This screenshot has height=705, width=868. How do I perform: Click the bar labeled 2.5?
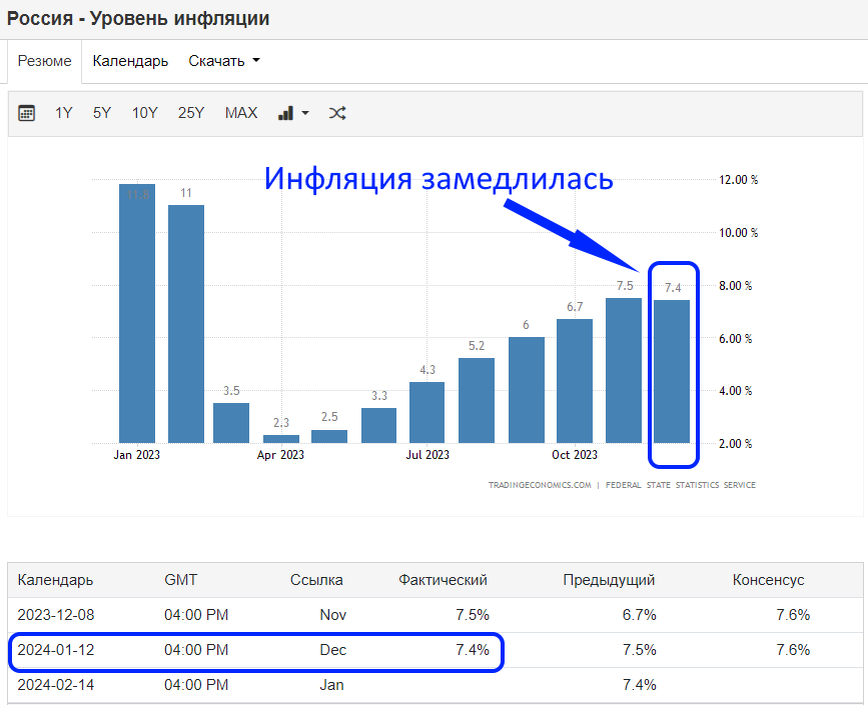click(329, 436)
